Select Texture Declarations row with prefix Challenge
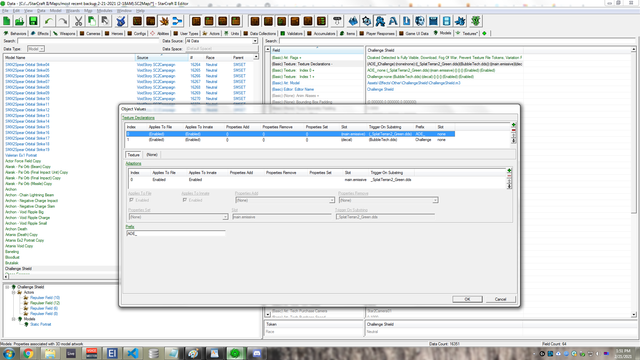 tap(290, 140)
